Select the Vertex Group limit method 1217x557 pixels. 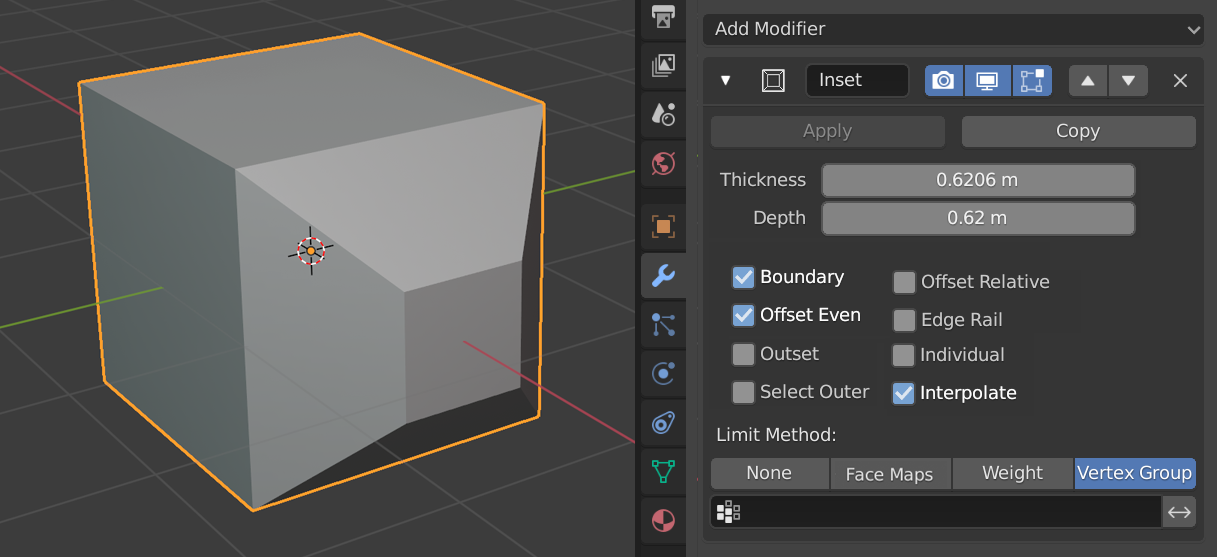1135,473
